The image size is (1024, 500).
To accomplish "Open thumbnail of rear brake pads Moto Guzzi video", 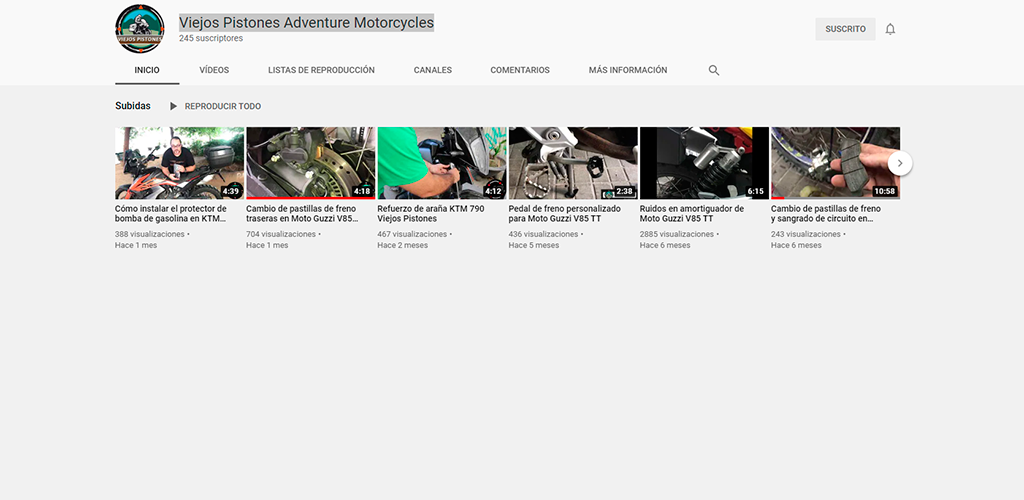I will [311, 163].
